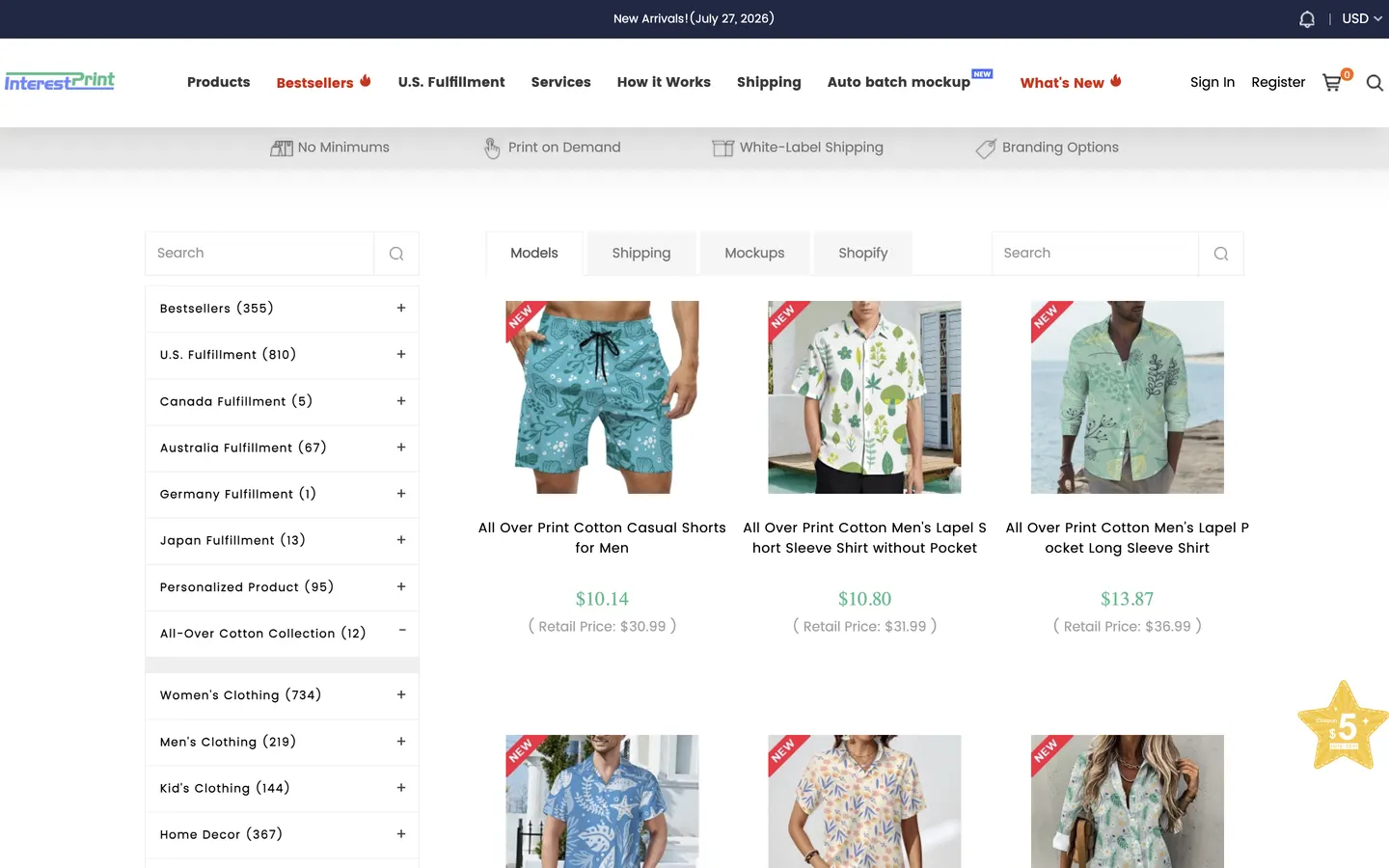Open the teal casual shorts product image

click(x=602, y=397)
